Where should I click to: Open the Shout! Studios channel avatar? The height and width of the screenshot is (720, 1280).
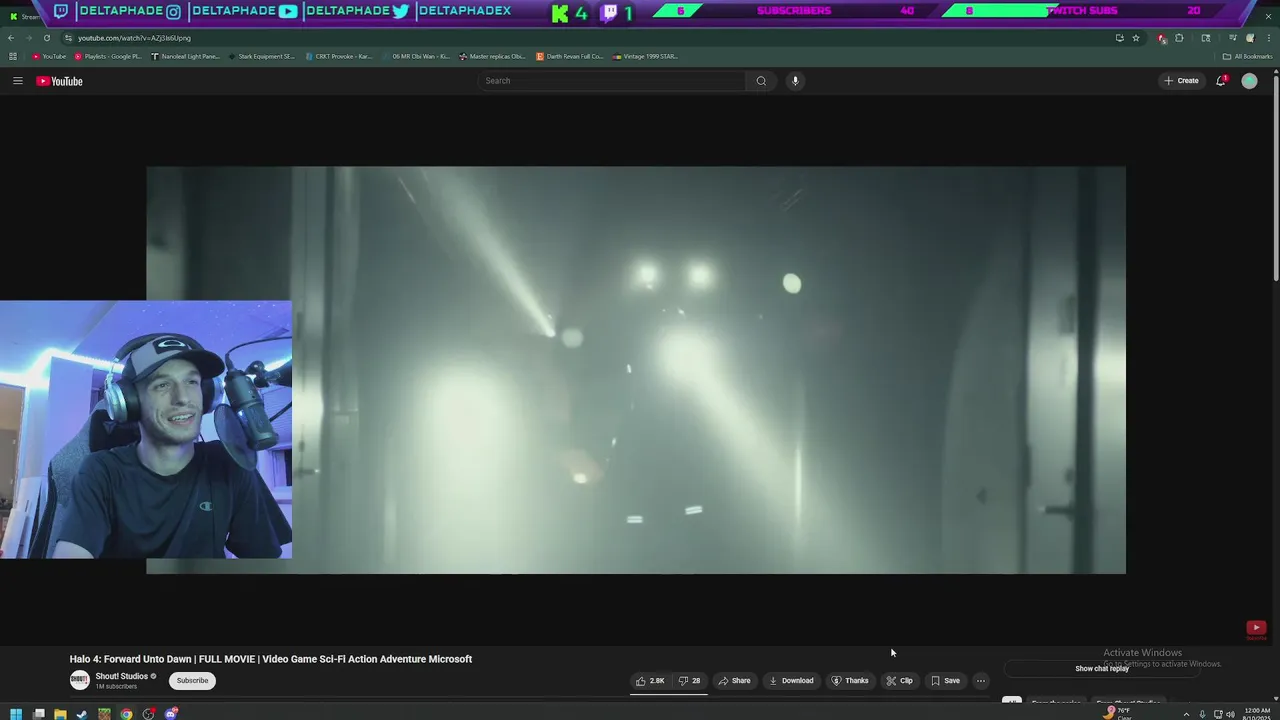[79, 680]
